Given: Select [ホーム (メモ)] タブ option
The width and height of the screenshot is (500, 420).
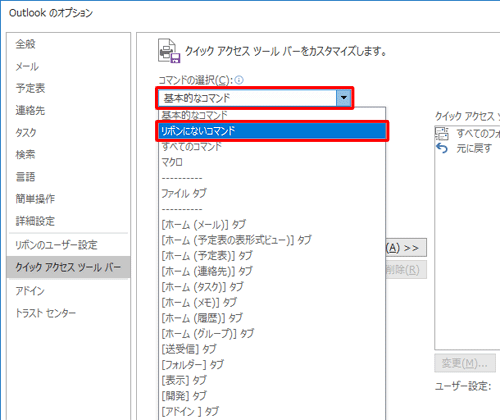Looking at the screenshot, I should pos(272,302).
